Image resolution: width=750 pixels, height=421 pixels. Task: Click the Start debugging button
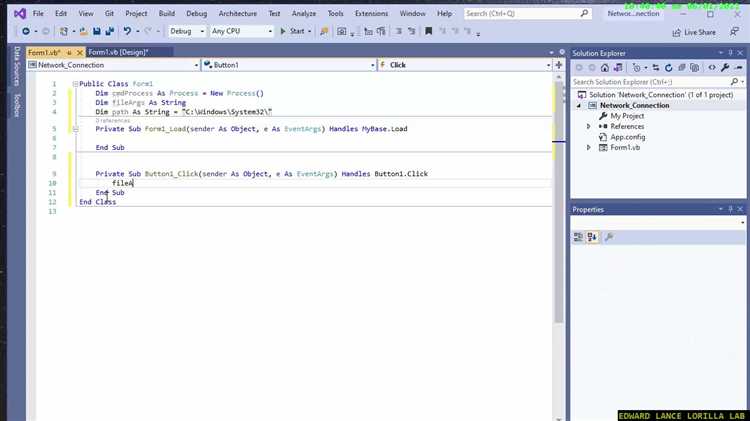coord(293,31)
